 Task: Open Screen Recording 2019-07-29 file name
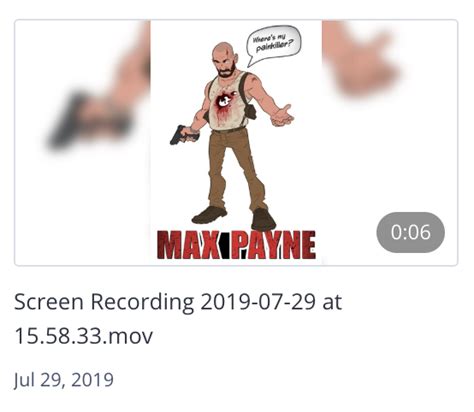tap(178, 318)
